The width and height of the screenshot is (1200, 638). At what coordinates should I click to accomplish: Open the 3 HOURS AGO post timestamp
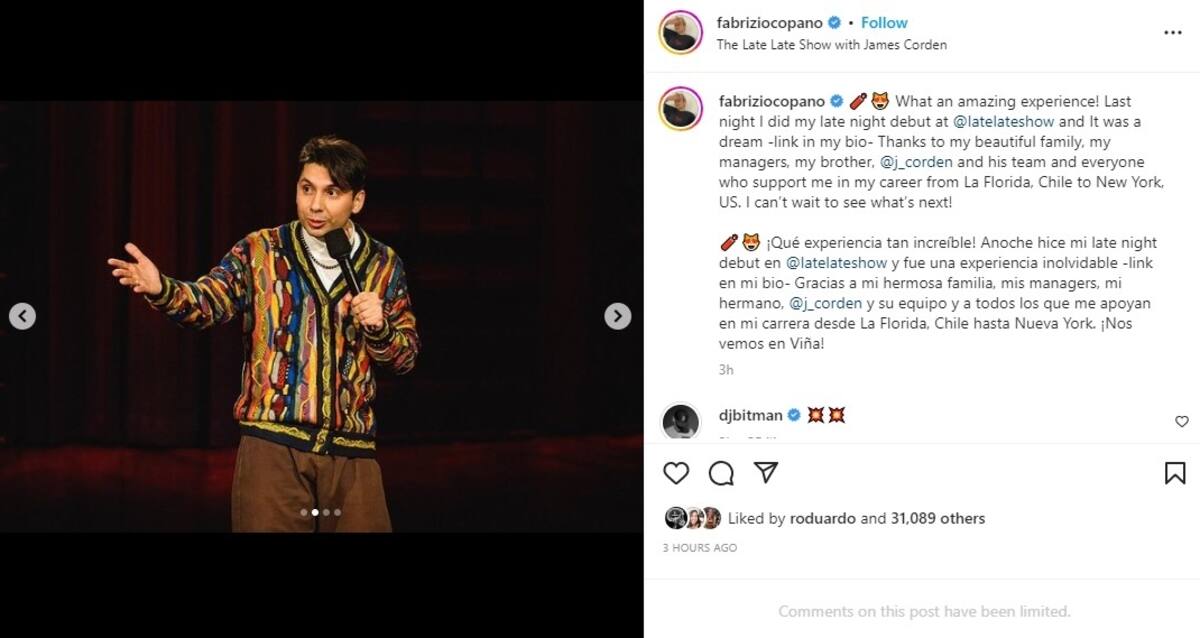click(x=700, y=548)
